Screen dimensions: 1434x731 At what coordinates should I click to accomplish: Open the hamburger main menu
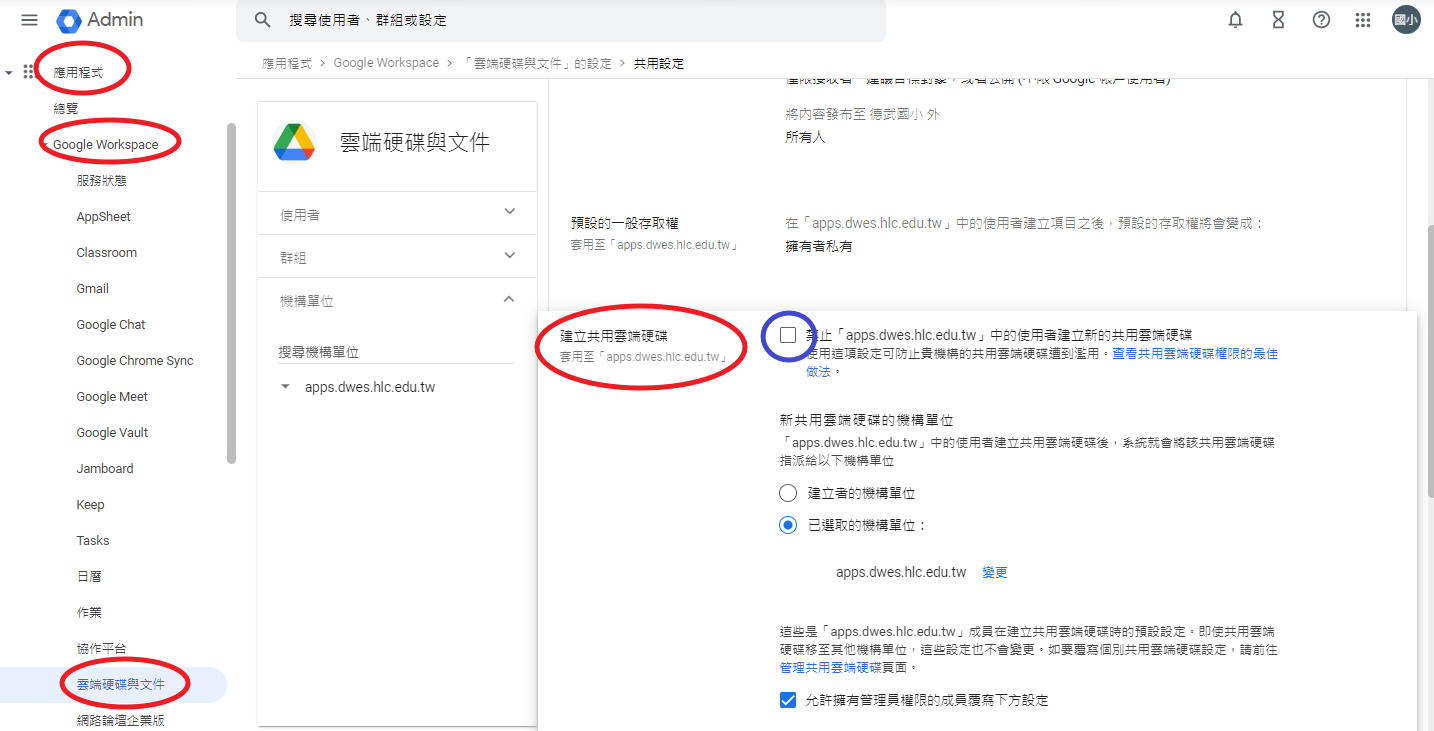click(29, 20)
